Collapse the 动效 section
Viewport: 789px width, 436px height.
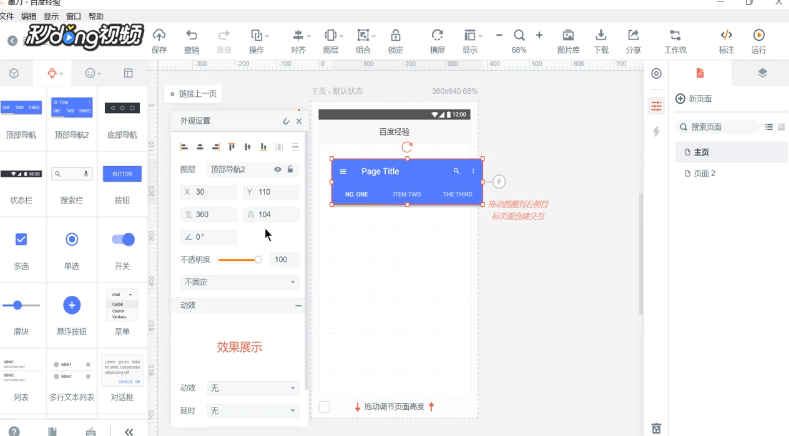point(298,305)
